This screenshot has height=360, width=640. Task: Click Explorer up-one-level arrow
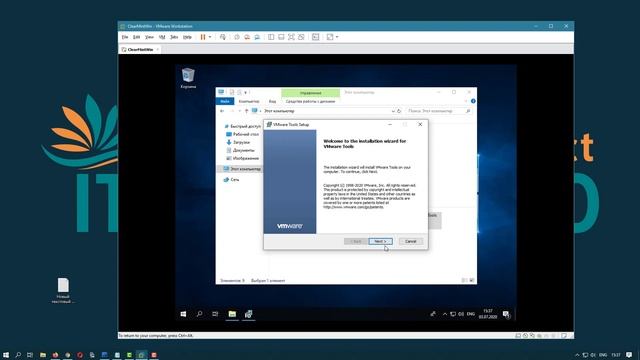[x=247, y=111]
